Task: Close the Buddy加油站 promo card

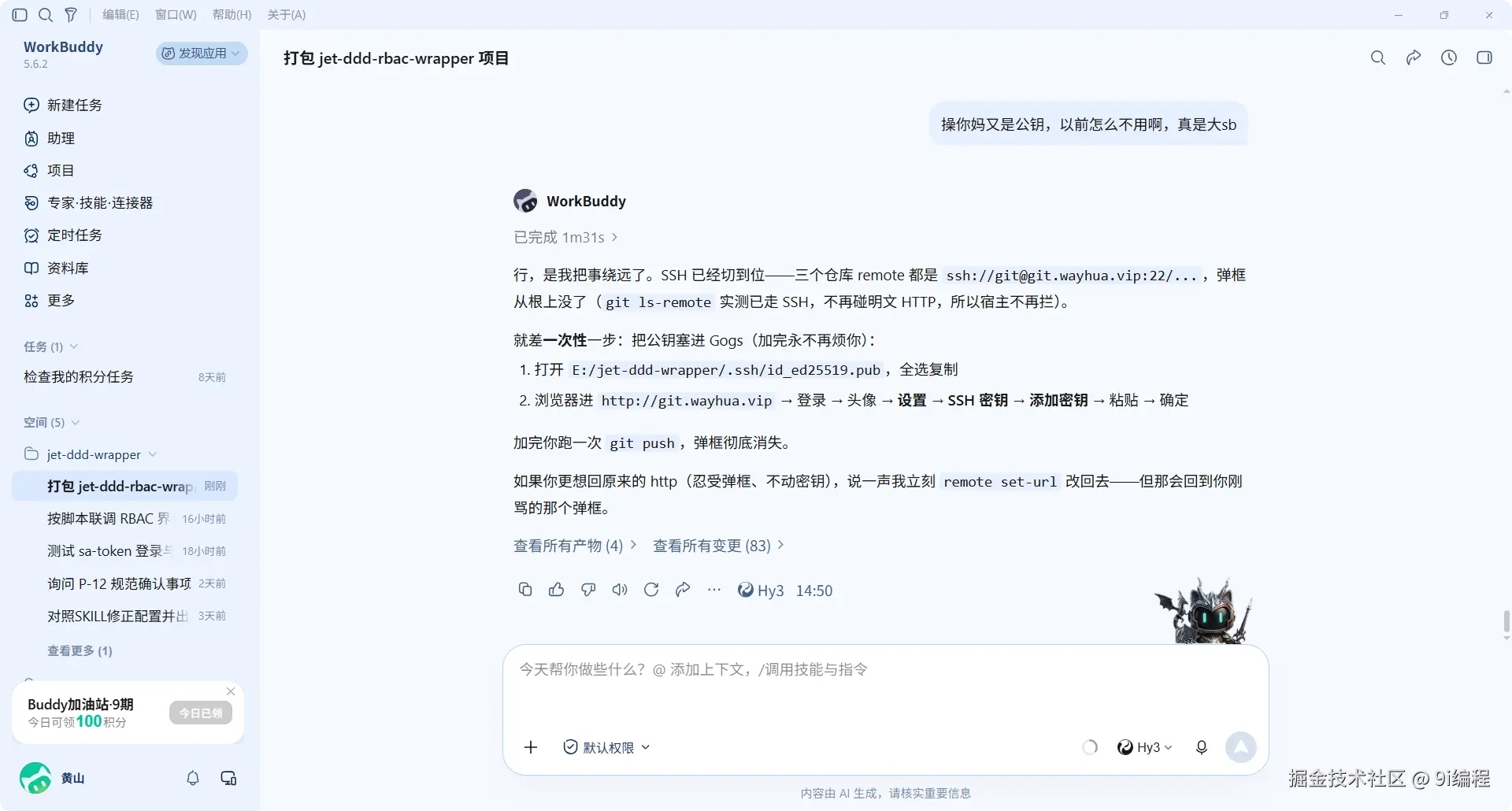Action: [231, 691]
